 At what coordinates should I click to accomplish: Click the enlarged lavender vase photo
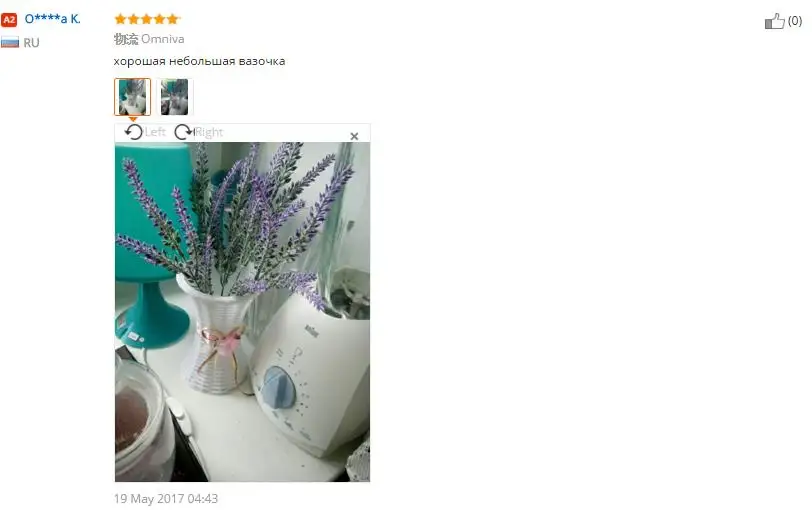tap(242, 312)
